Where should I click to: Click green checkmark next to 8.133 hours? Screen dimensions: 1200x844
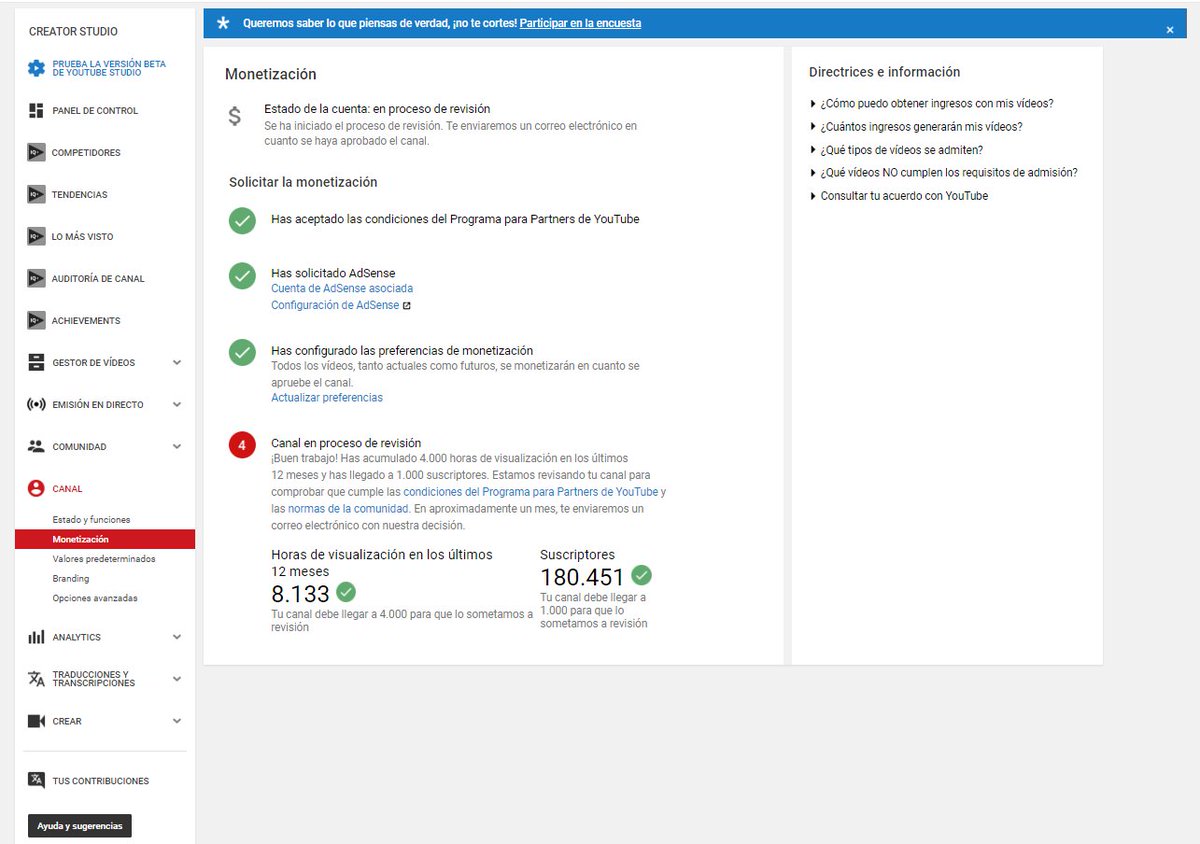(346, 591)
